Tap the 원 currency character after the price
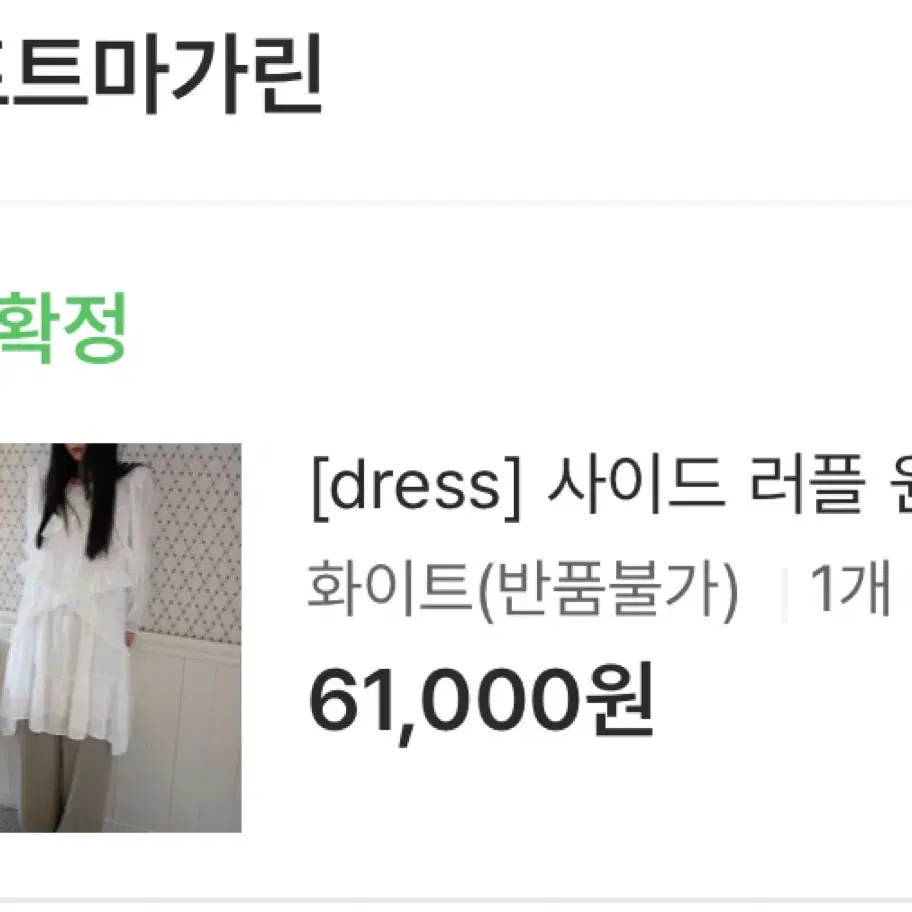This screenshot has height=912, width=912. [620, 698]
